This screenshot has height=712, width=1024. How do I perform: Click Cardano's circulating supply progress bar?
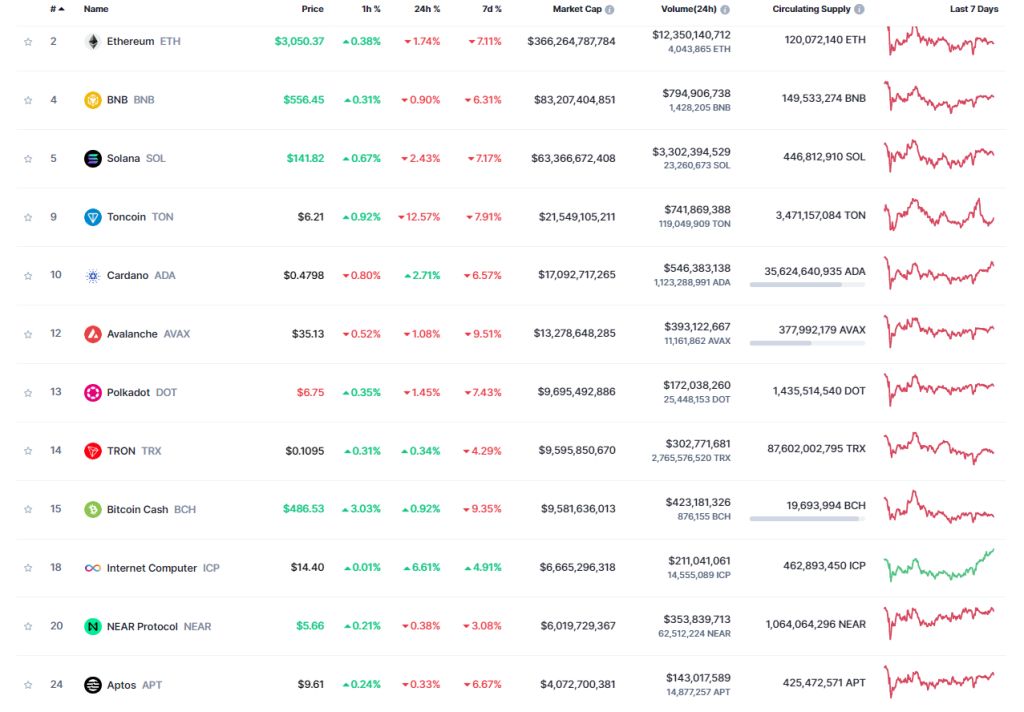[806, 287]
